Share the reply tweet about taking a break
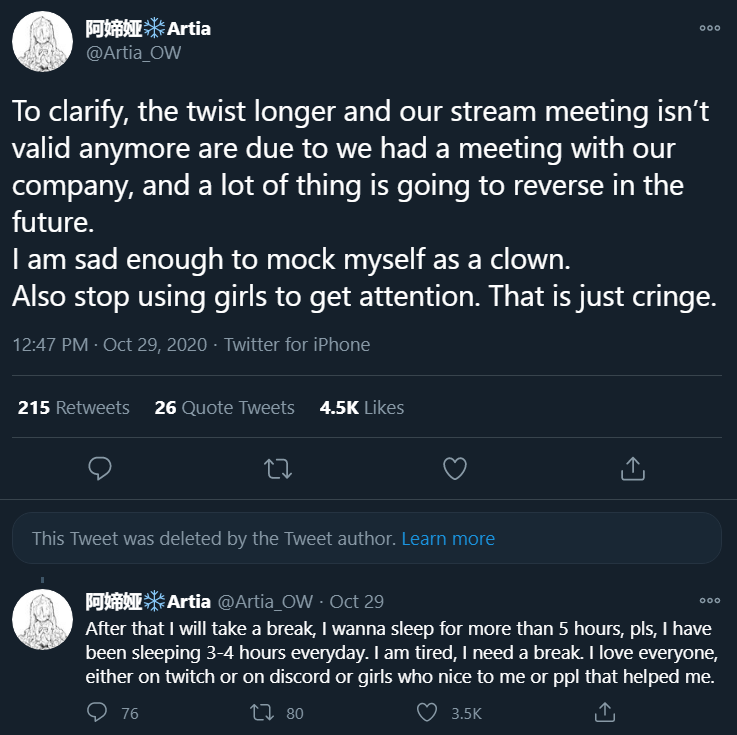The height and width of the screenshot is (735, 737). (604, 712)
